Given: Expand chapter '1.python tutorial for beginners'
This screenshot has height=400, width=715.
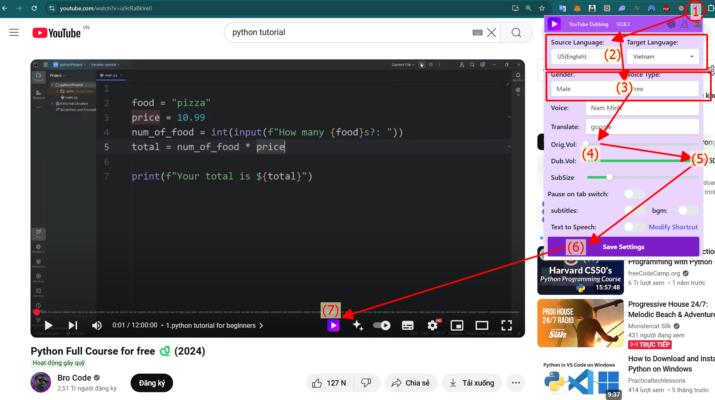Looking at the screenshot, I should (214, 325).
